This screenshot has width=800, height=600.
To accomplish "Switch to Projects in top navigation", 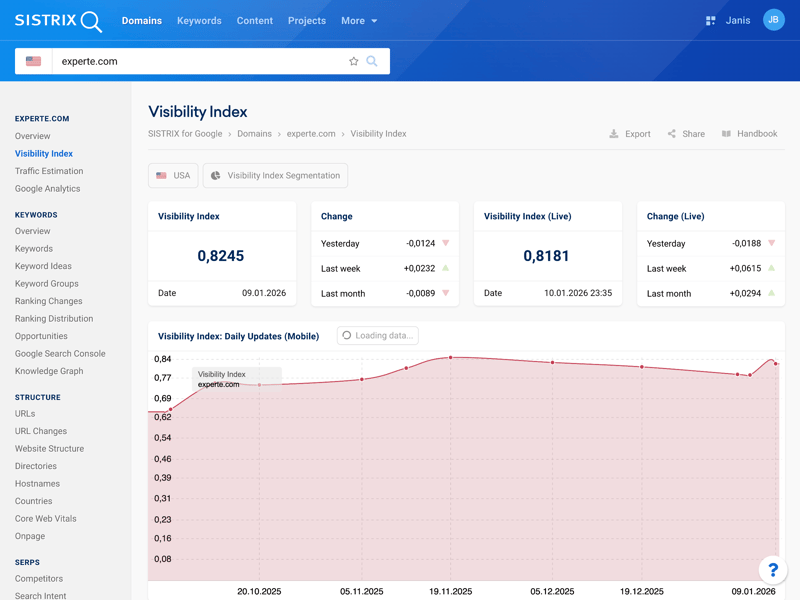I will tap(306, 21).
